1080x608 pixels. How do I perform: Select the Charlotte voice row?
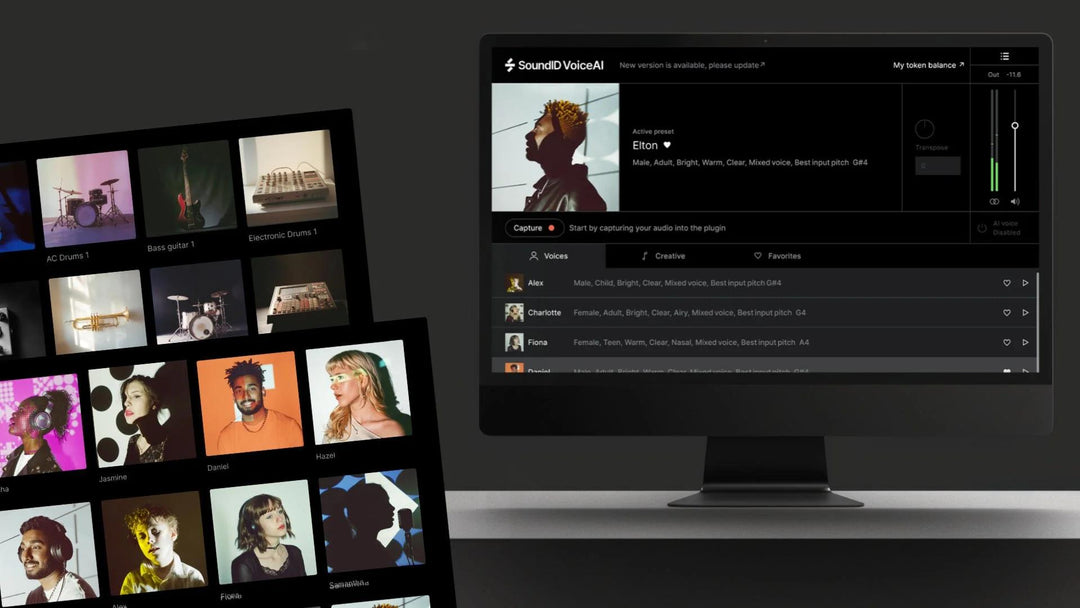tap(763, 313)
